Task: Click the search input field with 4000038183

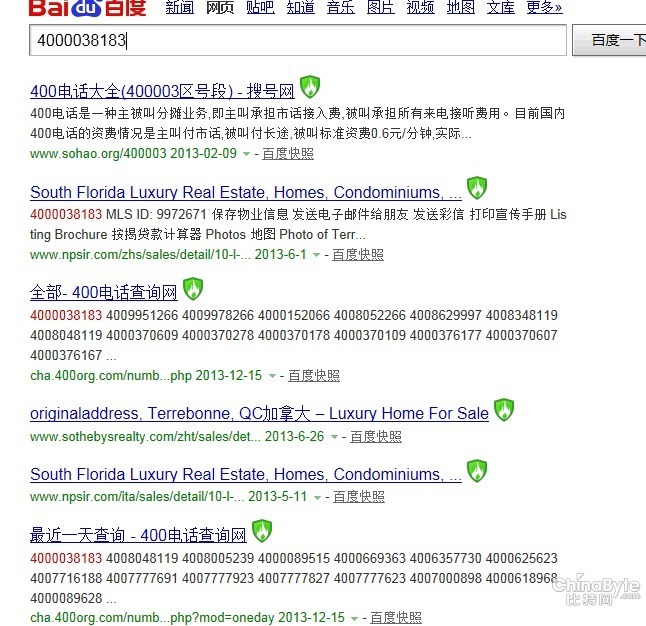Action: click(298, 41)
